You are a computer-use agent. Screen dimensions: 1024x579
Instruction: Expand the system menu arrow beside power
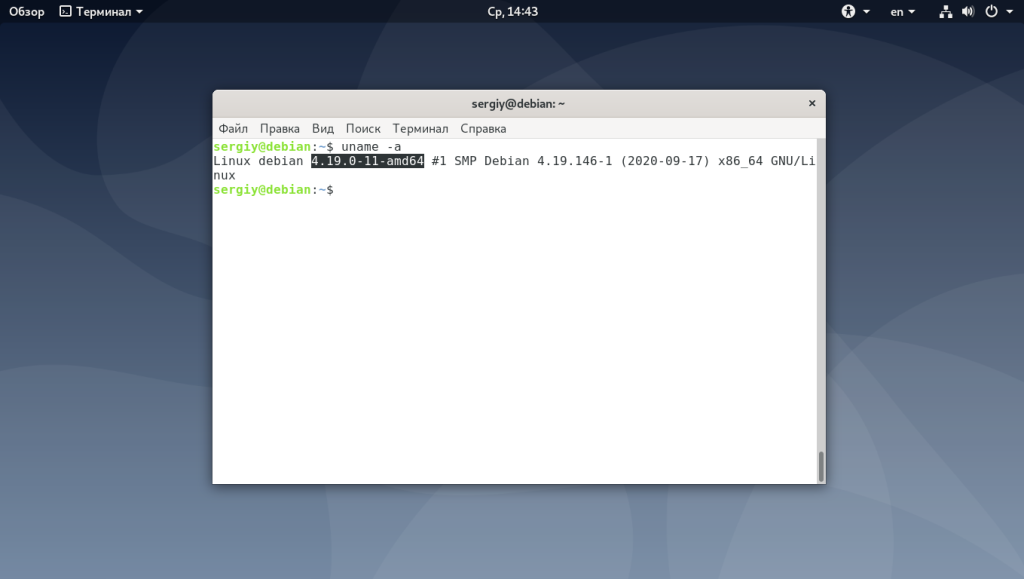point(1010,12)
